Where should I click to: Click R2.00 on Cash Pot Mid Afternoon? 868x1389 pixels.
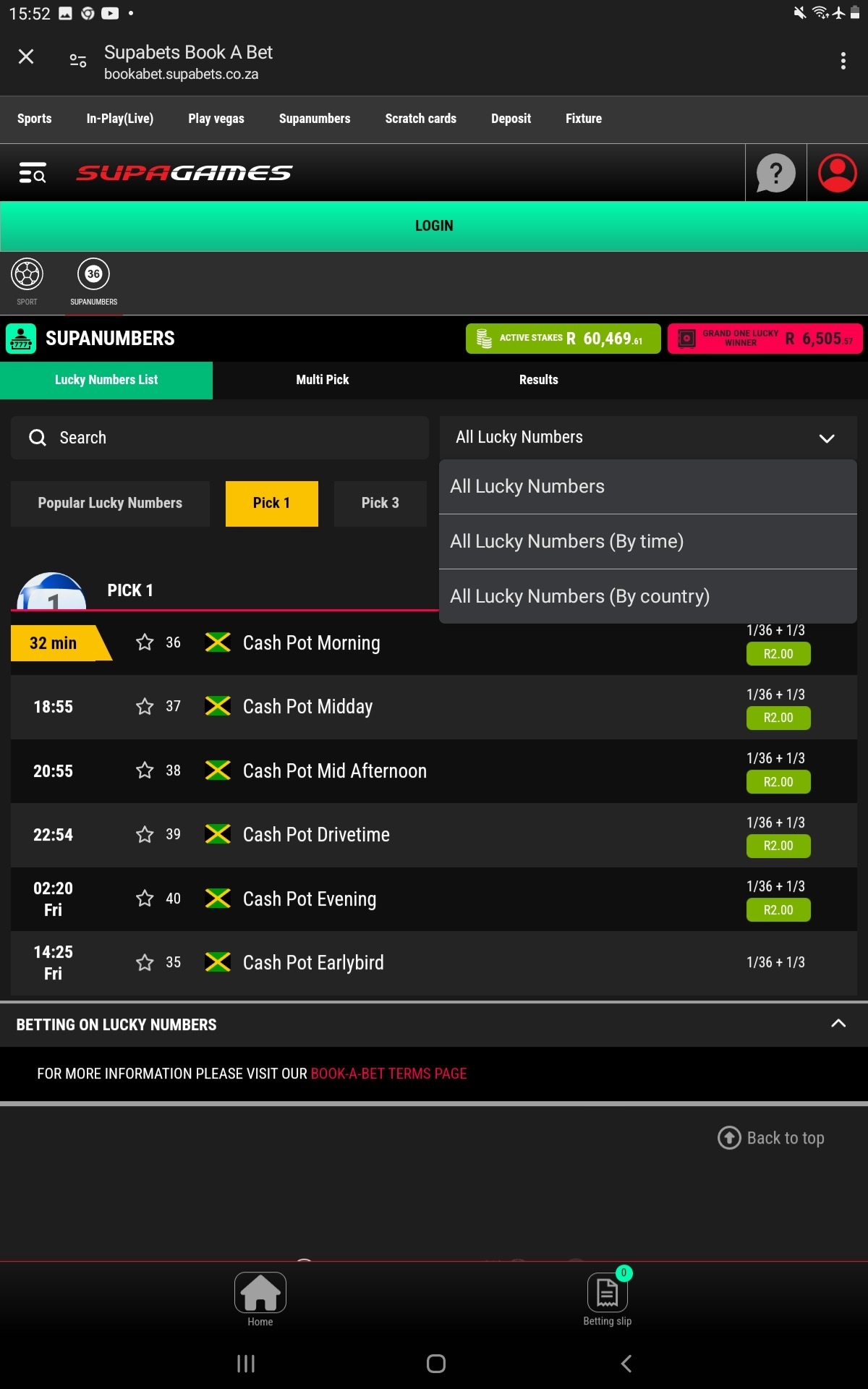[x=778, y=782]
